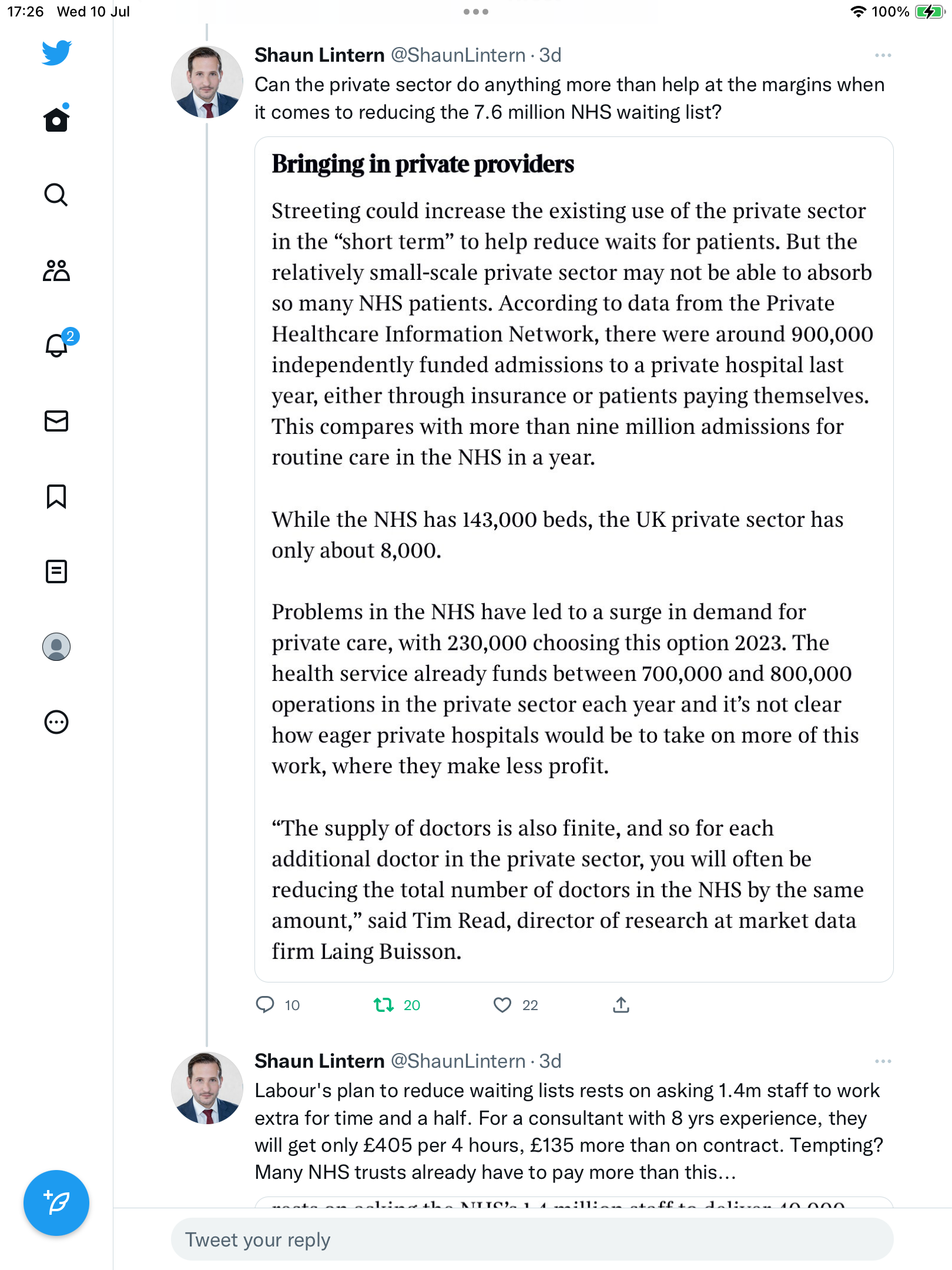Viewport: 952px width, 1270px height.
Task: Tap the Tweet your reply field
Action: [x=532, y=1239]
